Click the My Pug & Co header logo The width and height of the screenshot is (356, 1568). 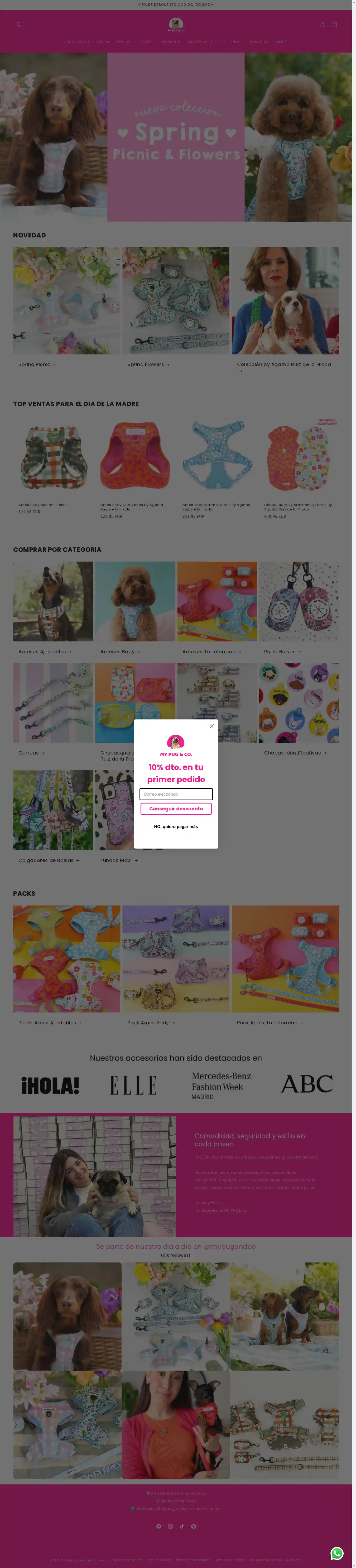click(176, 24)
